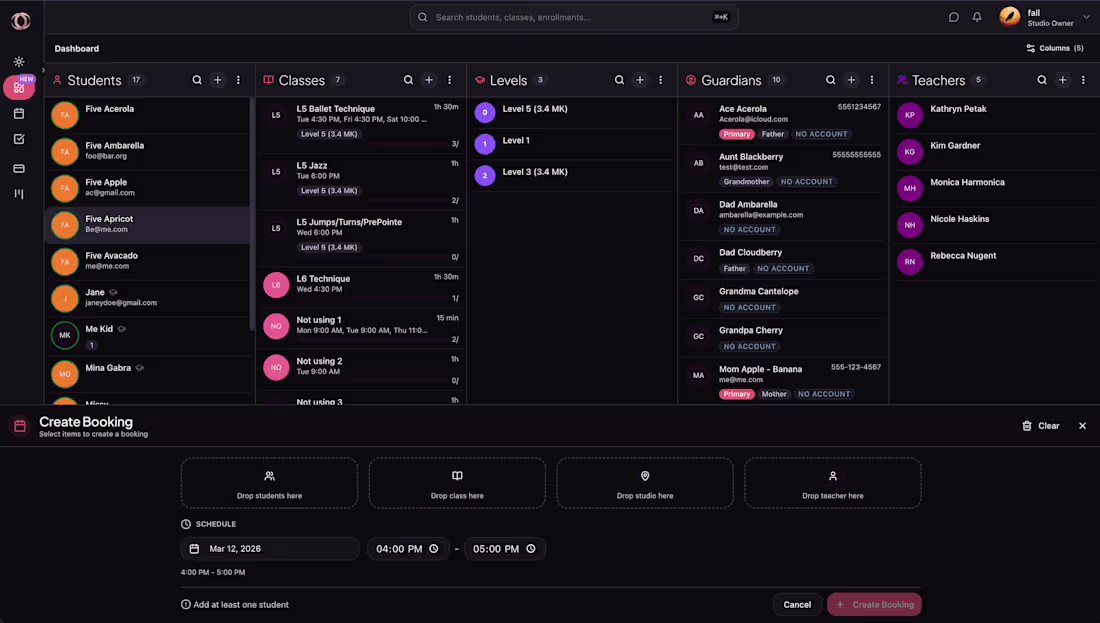Select the student Jane
Image resolution: width=1100 pixels, height=623 pixels.
point(148,298)
